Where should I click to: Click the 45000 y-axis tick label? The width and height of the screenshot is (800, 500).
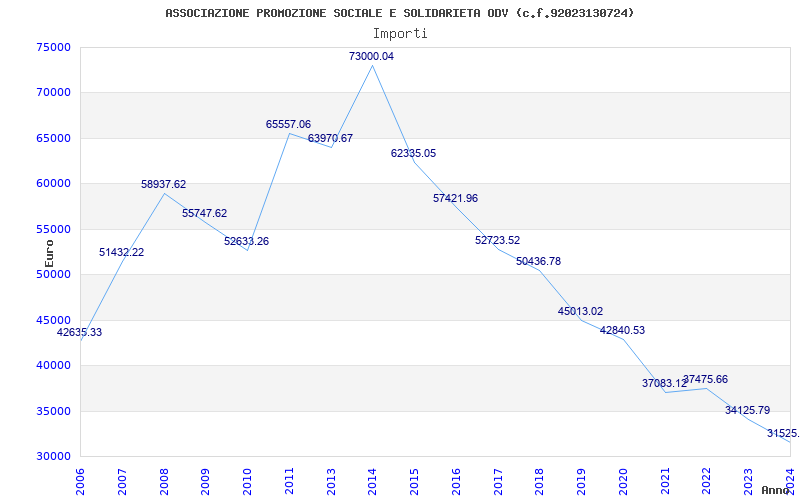(x=54, y=320)
